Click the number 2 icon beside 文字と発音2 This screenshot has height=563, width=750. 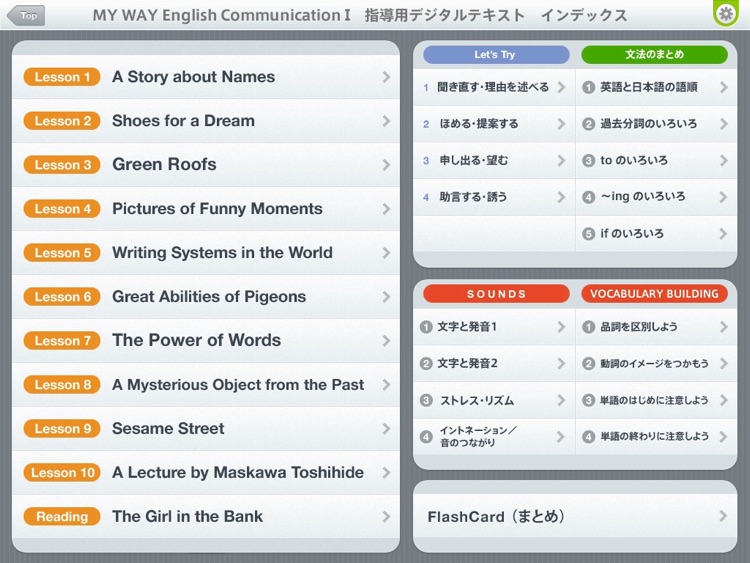click(426, 364)
